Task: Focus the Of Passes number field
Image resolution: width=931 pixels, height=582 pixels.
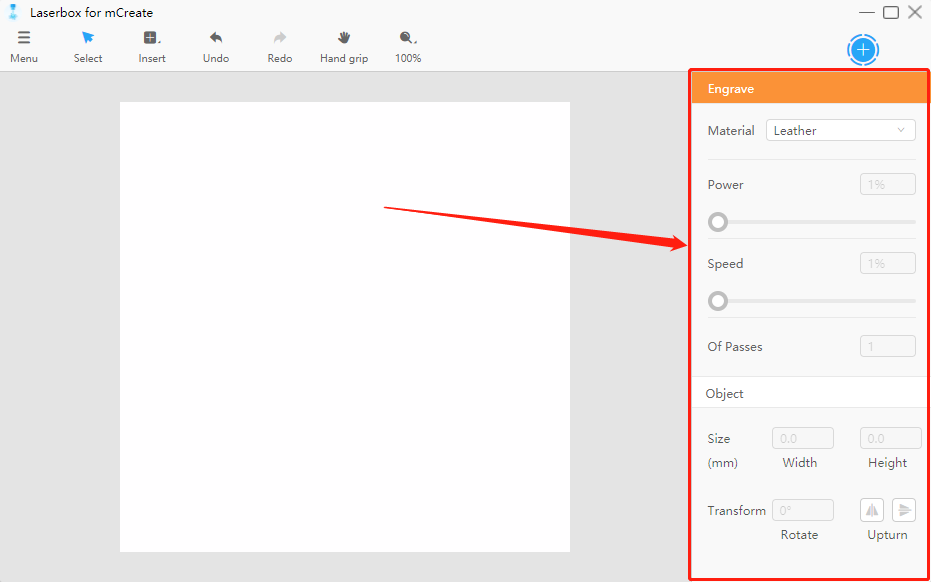Action: click(888, 346)
